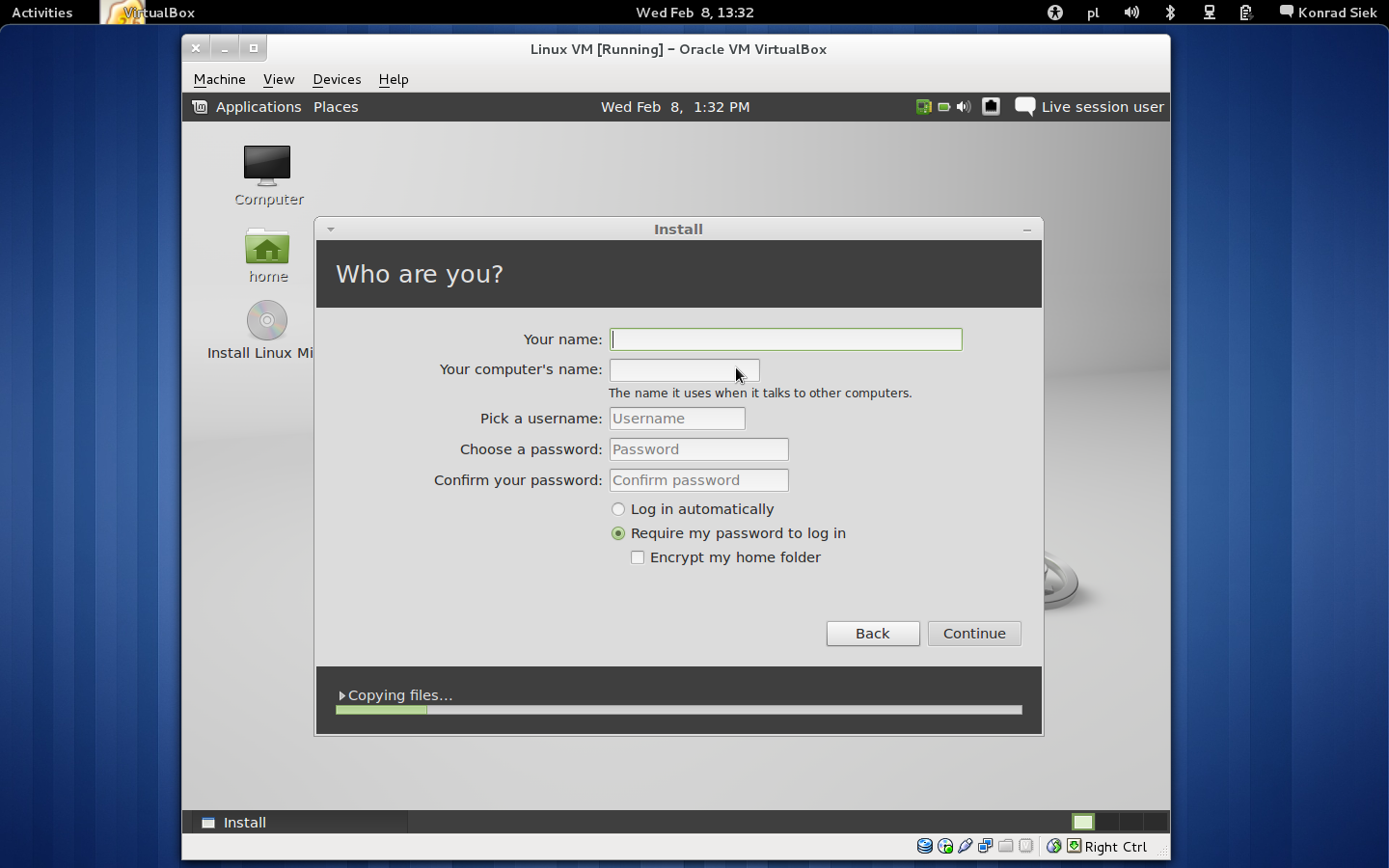Click the Activities button on host
Image resolution: width=1389 pixels, height=868 pixels.
pyautogui.click(x=42, y=13)
